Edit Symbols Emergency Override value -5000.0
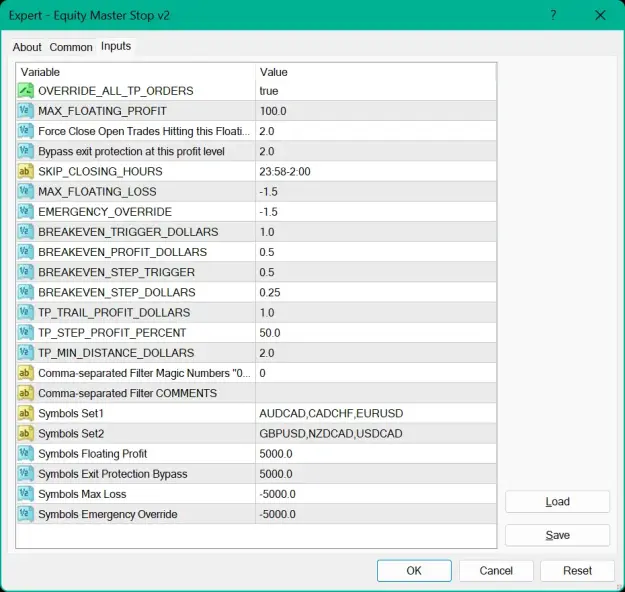Screen dimensions: 625x592 coord(376,514)
